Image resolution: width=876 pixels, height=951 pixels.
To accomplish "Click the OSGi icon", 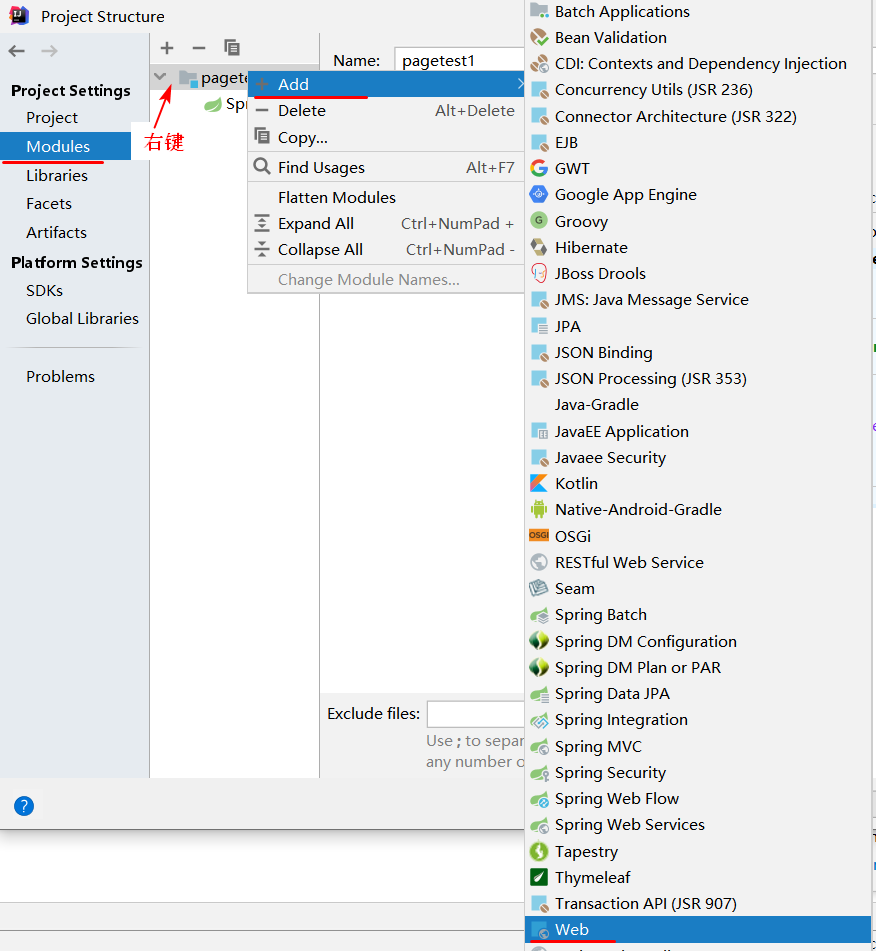I will pyautogui.click(x=539, y=536).
